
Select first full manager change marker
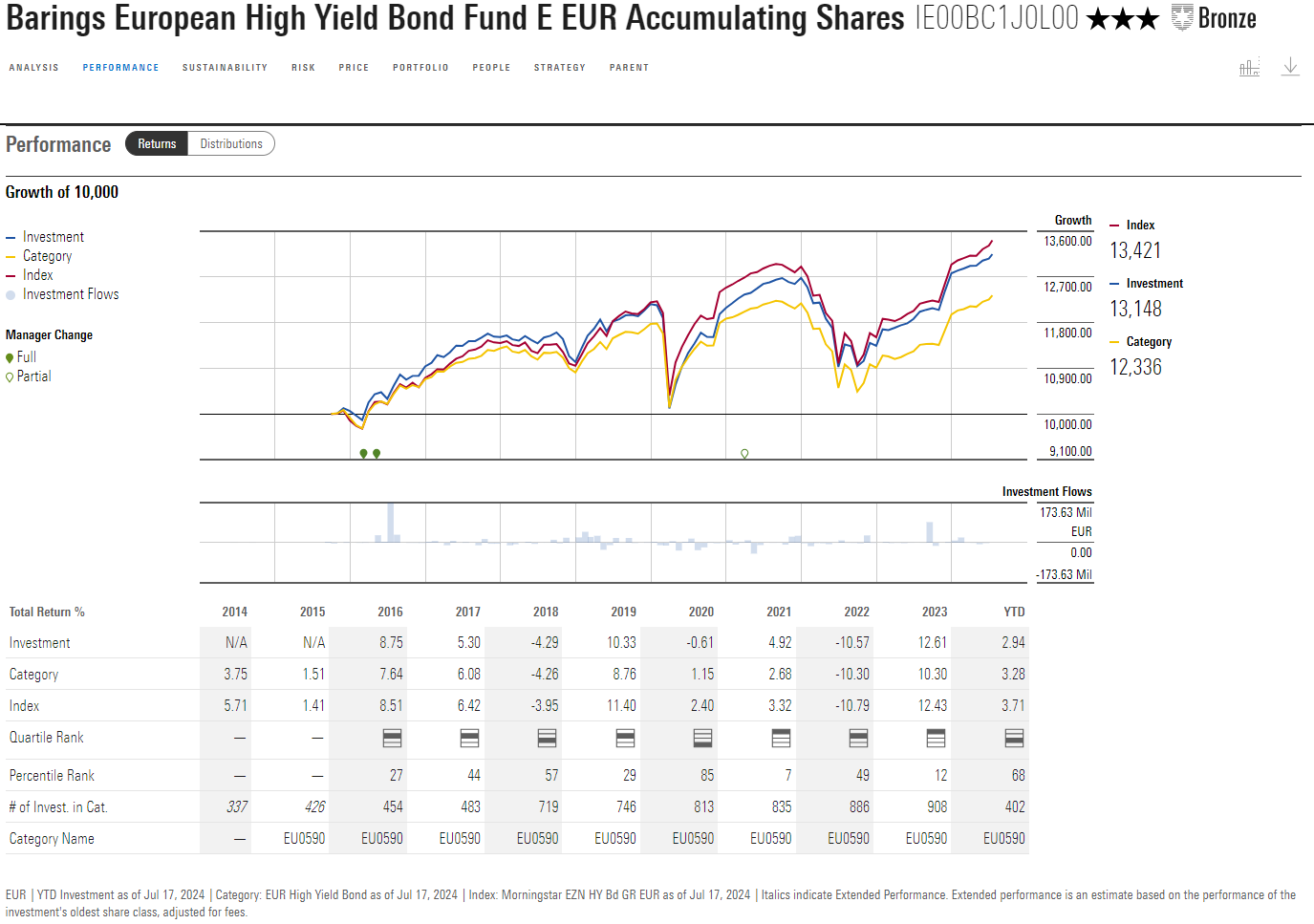[x=363, y=454]
